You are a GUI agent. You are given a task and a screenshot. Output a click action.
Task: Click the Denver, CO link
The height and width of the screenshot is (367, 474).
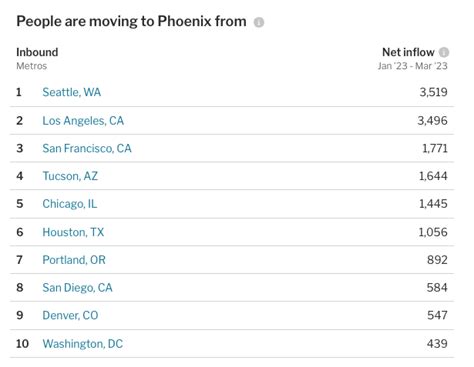click(70, 315)
